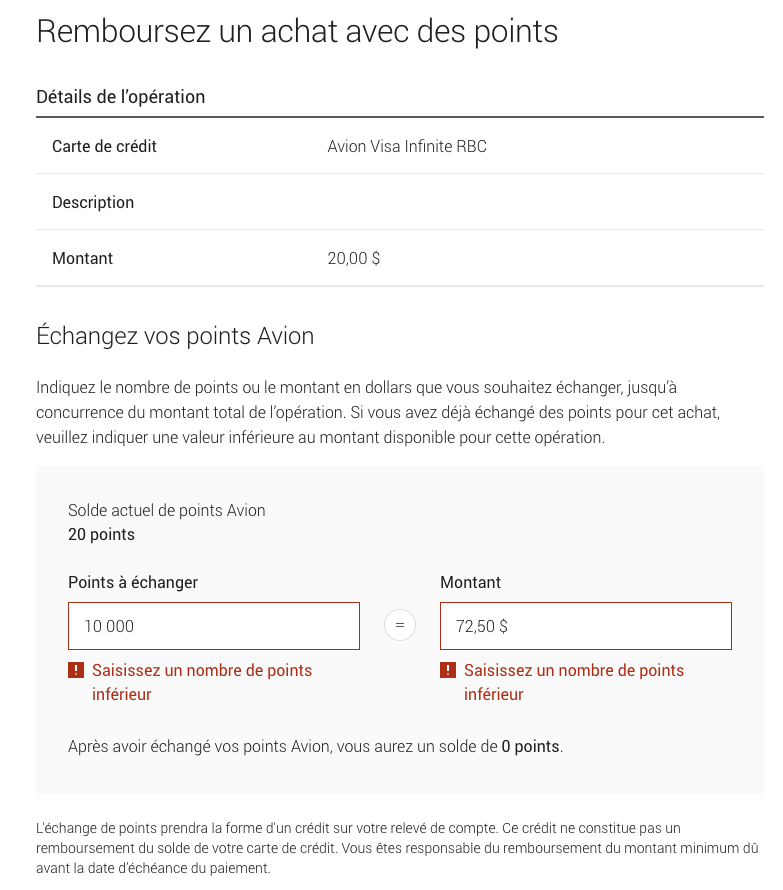
Task: Click the error icon under Montant field
Action: coord(449,670)
